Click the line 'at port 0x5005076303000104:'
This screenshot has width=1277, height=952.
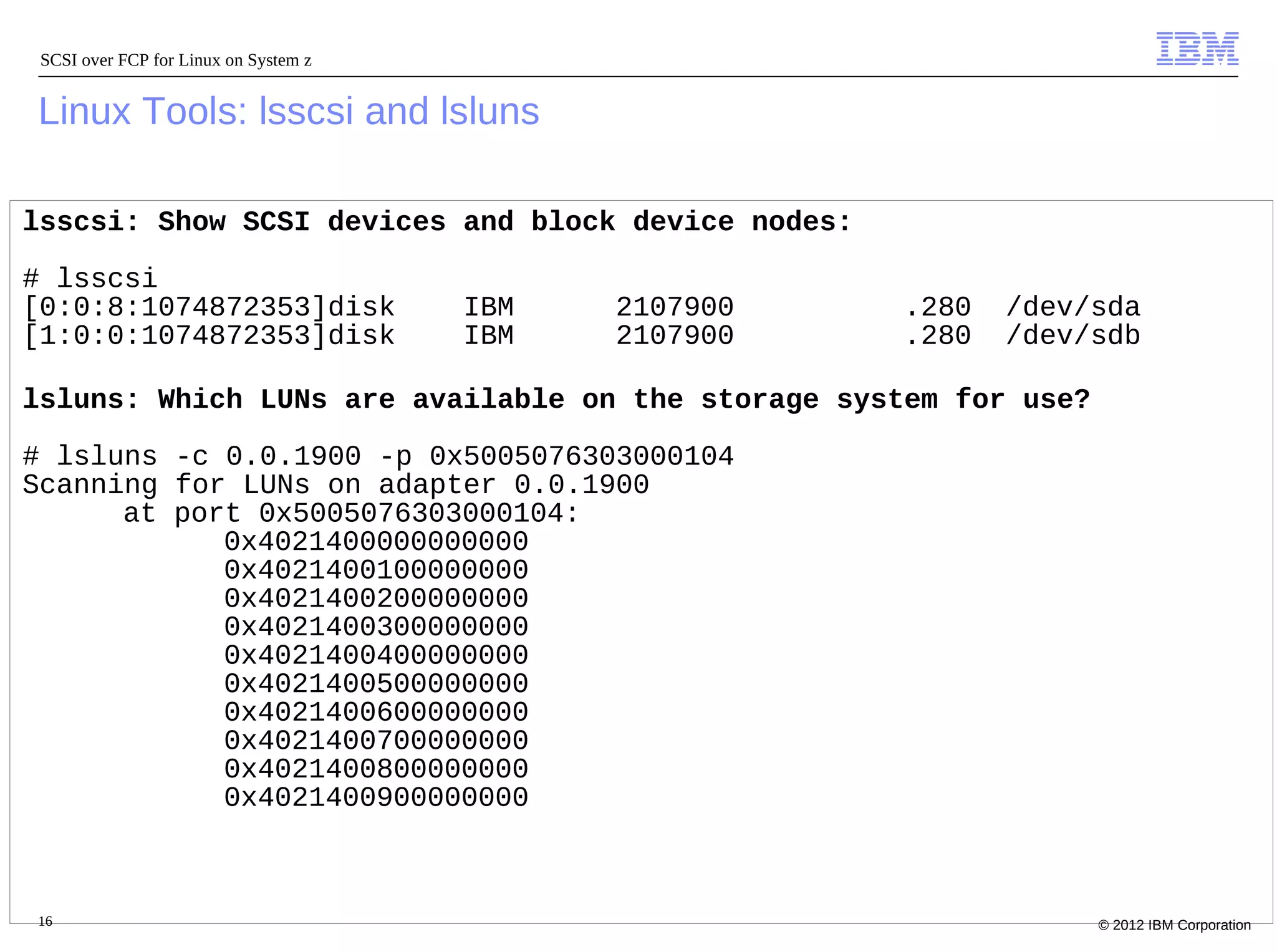coord(352,514)
